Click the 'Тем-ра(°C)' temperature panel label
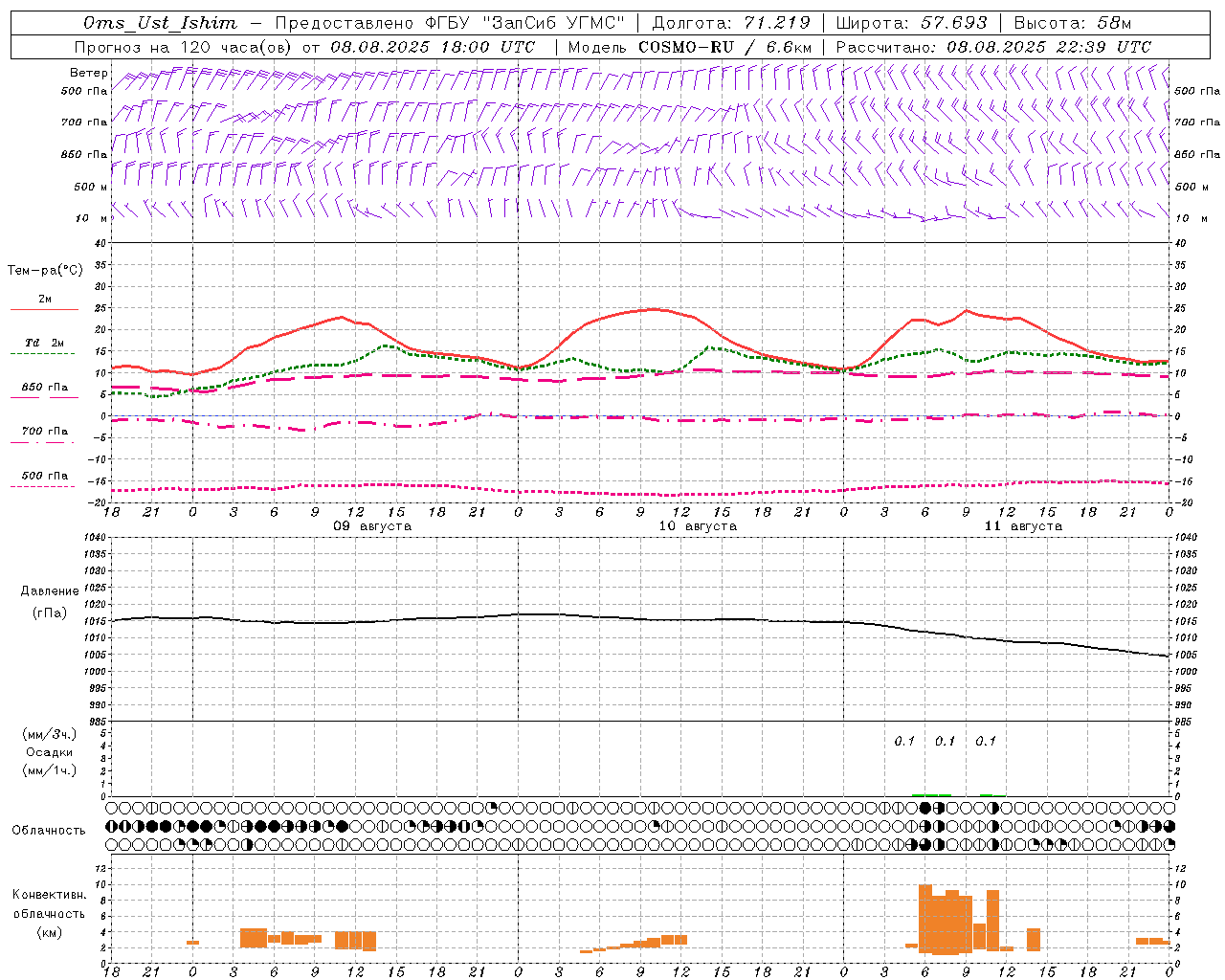 (x=45, y=271)
